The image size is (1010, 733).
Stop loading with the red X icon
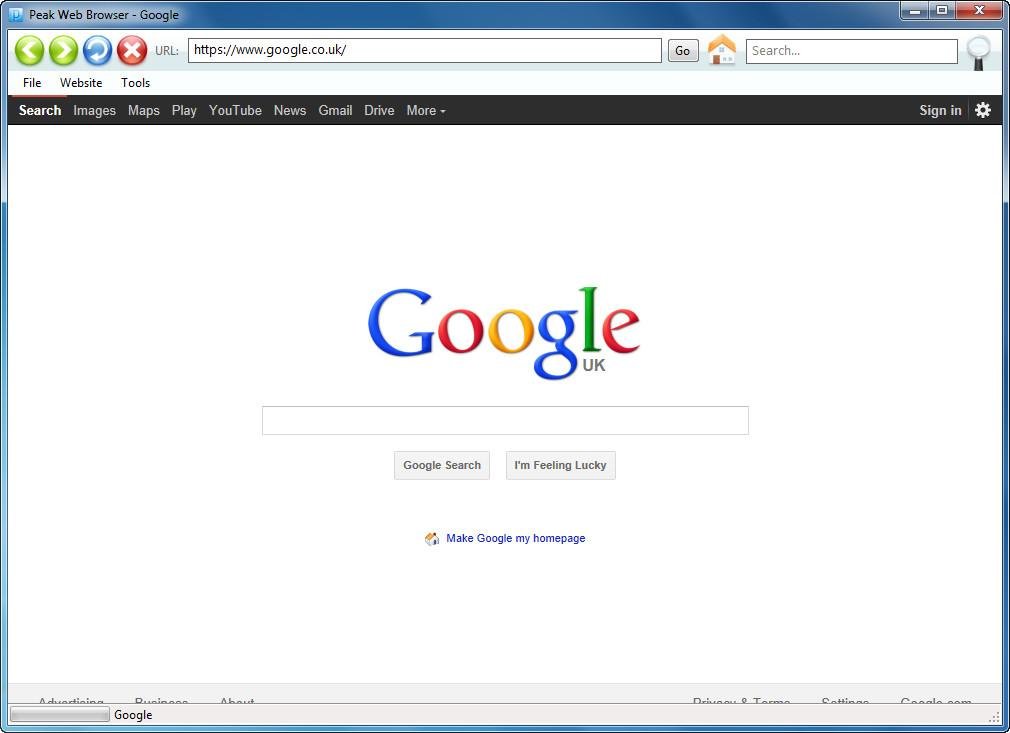click(131, 50)
